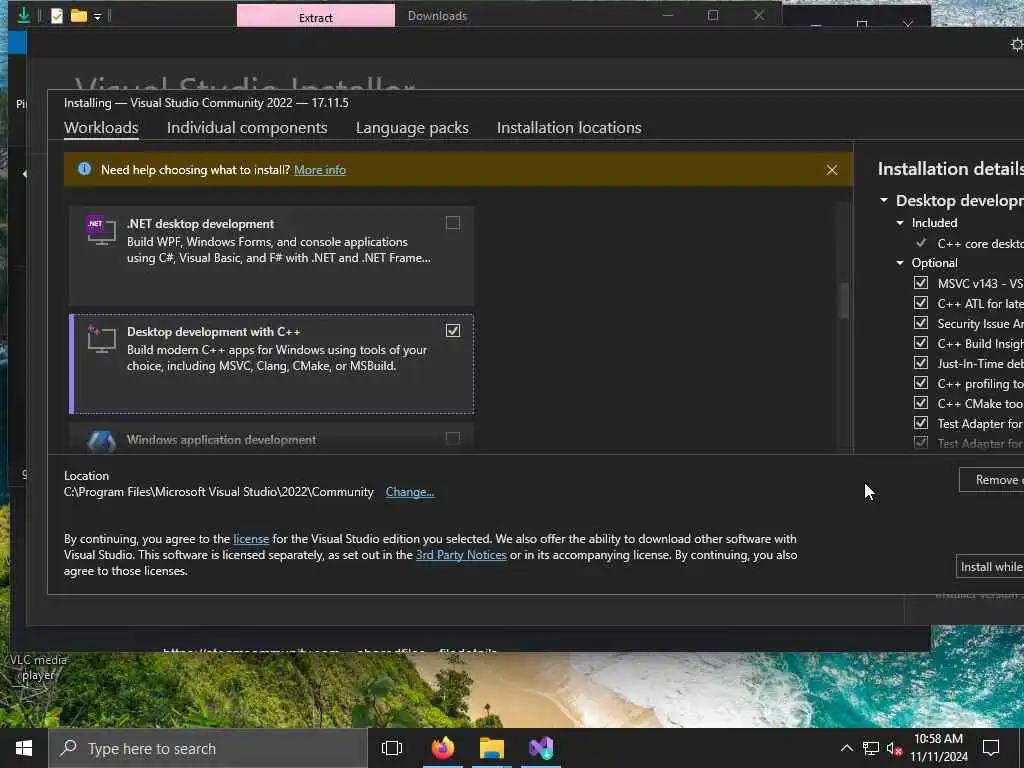This screenshot has height=768, width=1024.
Task: Open the quick access toolbar dropdown arrow
Action: click(x=97, y=16)
